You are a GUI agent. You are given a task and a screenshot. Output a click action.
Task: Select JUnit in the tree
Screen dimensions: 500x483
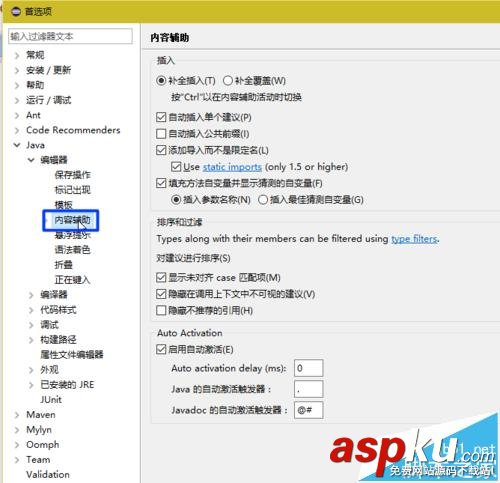point(51,399)
